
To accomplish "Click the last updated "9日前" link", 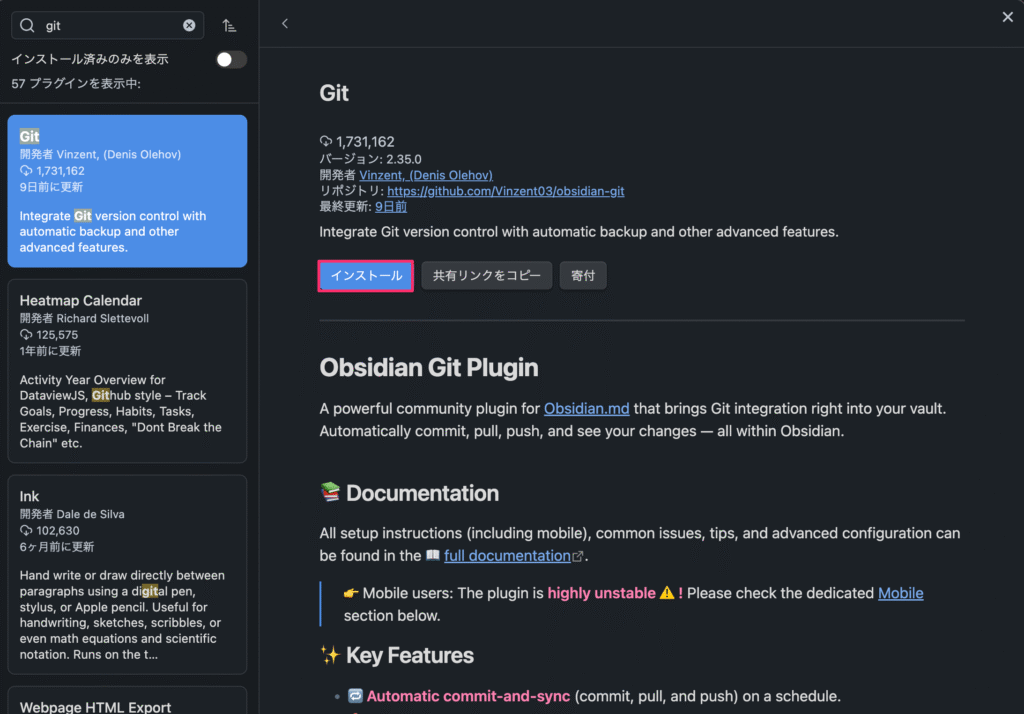I will 391,206.
